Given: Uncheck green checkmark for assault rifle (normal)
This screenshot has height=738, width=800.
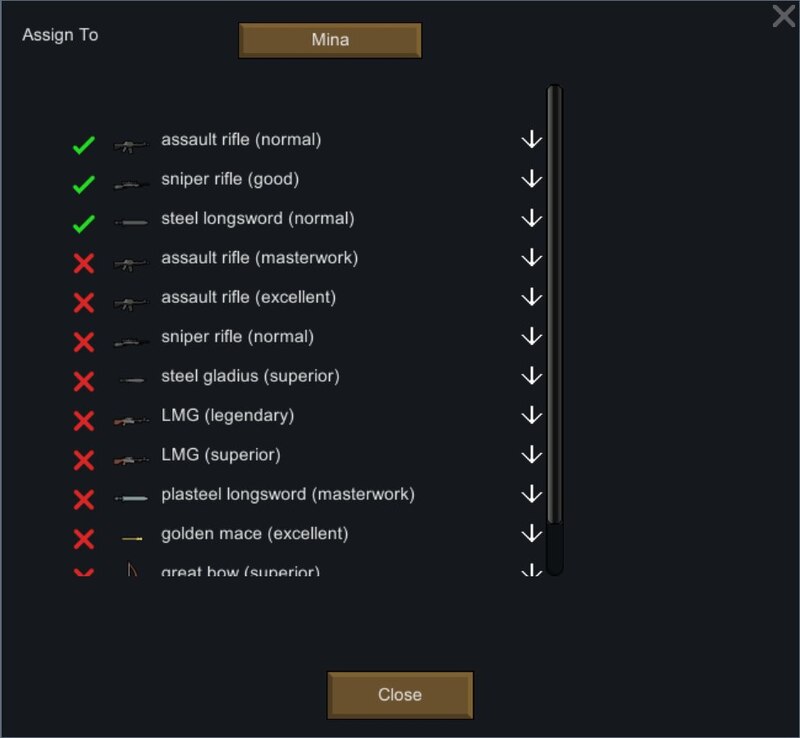Looking at the screenshot, I should 84,145.
